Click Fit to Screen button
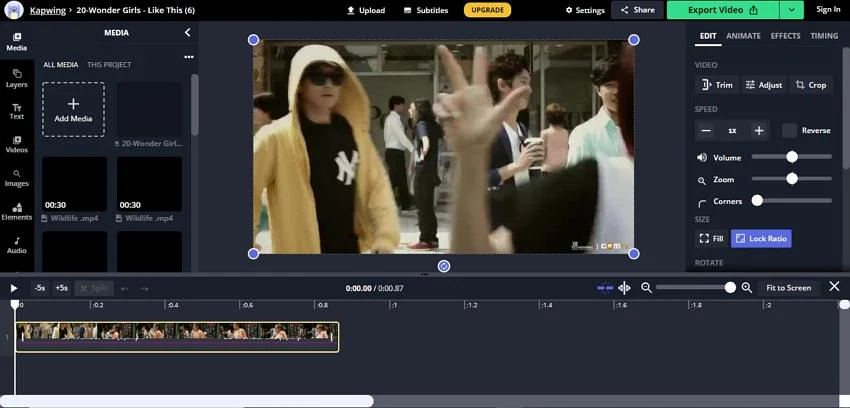 tap(789, 288)
